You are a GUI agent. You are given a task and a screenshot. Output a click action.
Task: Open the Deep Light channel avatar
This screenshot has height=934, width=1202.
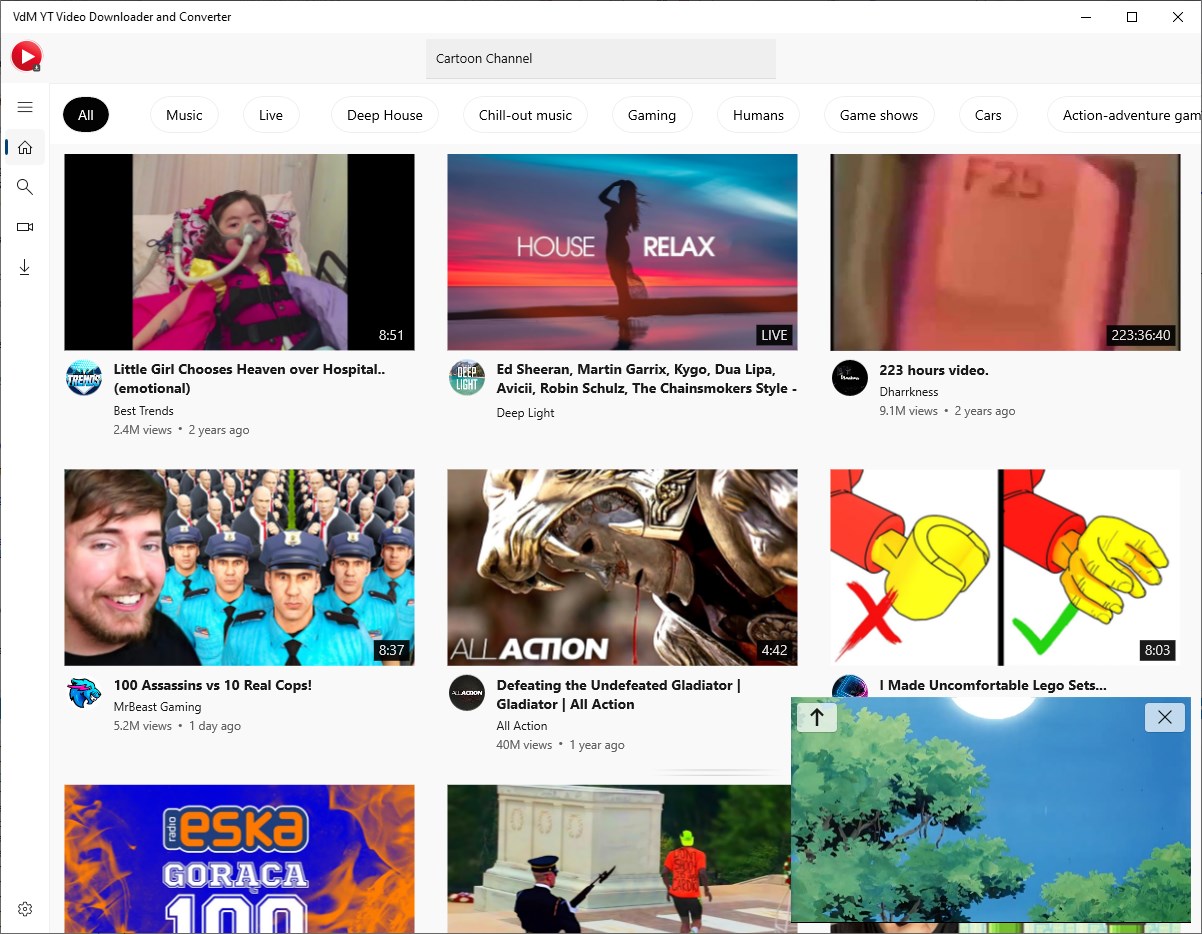467,378
